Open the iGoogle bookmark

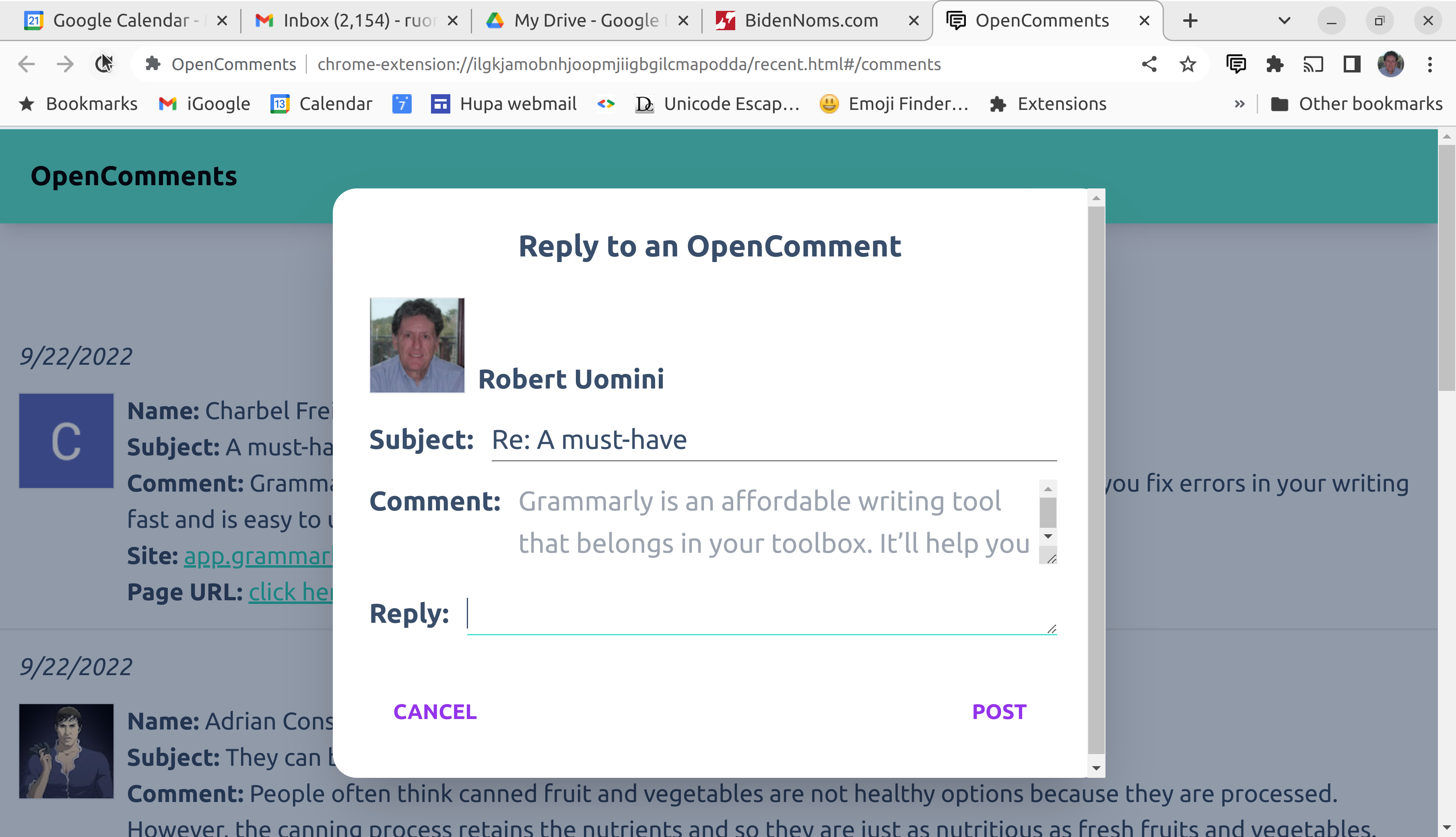click(x=204, y=104)
